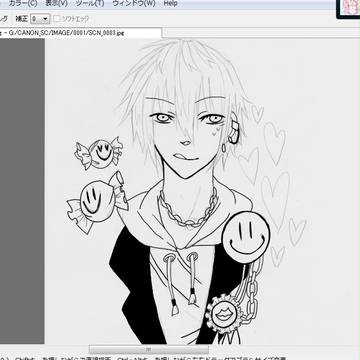Click the horizontal canvas scrollbar thumb
The image size is (360, 360).
[149, 349]
